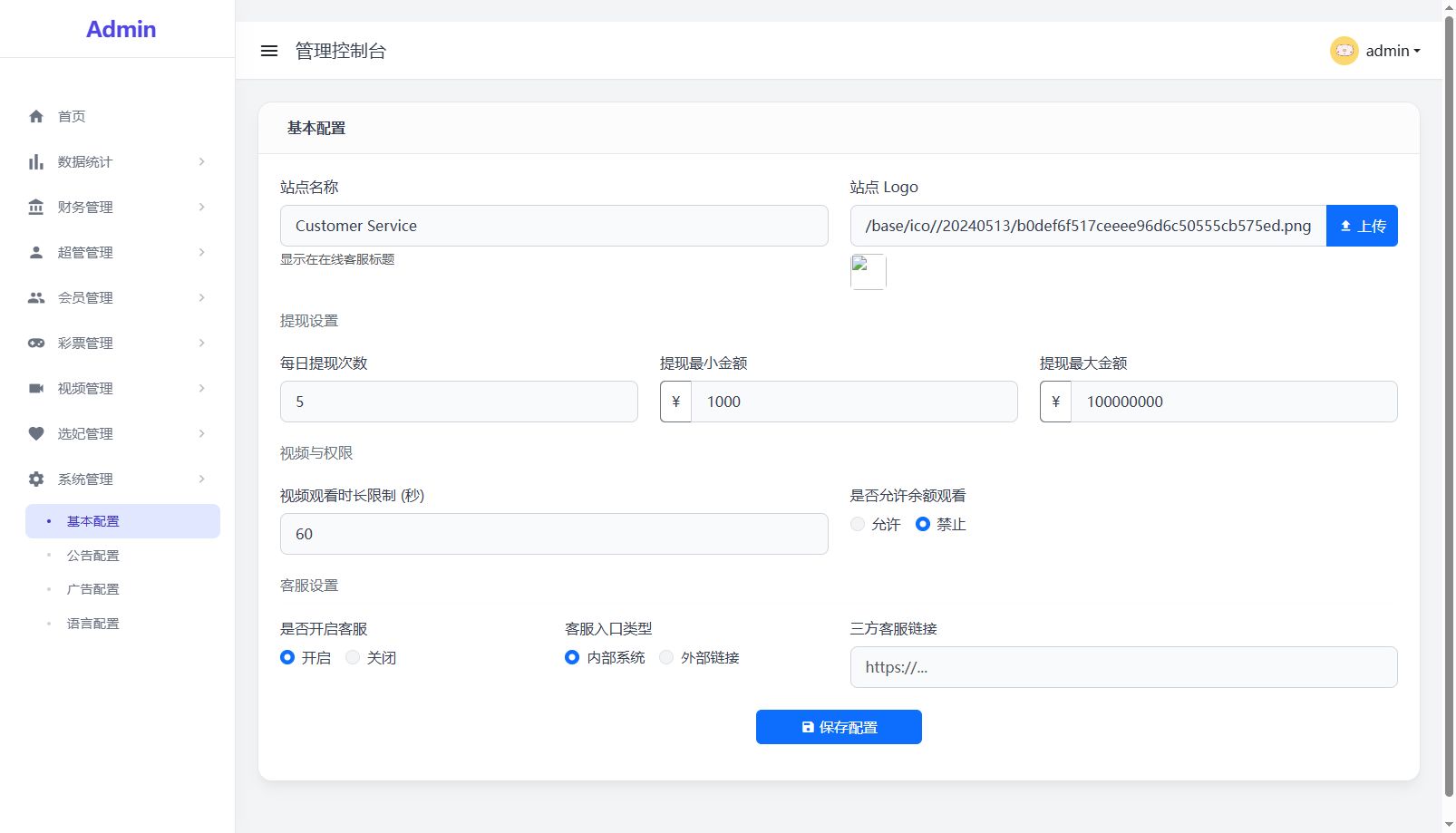
Task: Click the person icon for 超管管理
Action: [36, 252]
